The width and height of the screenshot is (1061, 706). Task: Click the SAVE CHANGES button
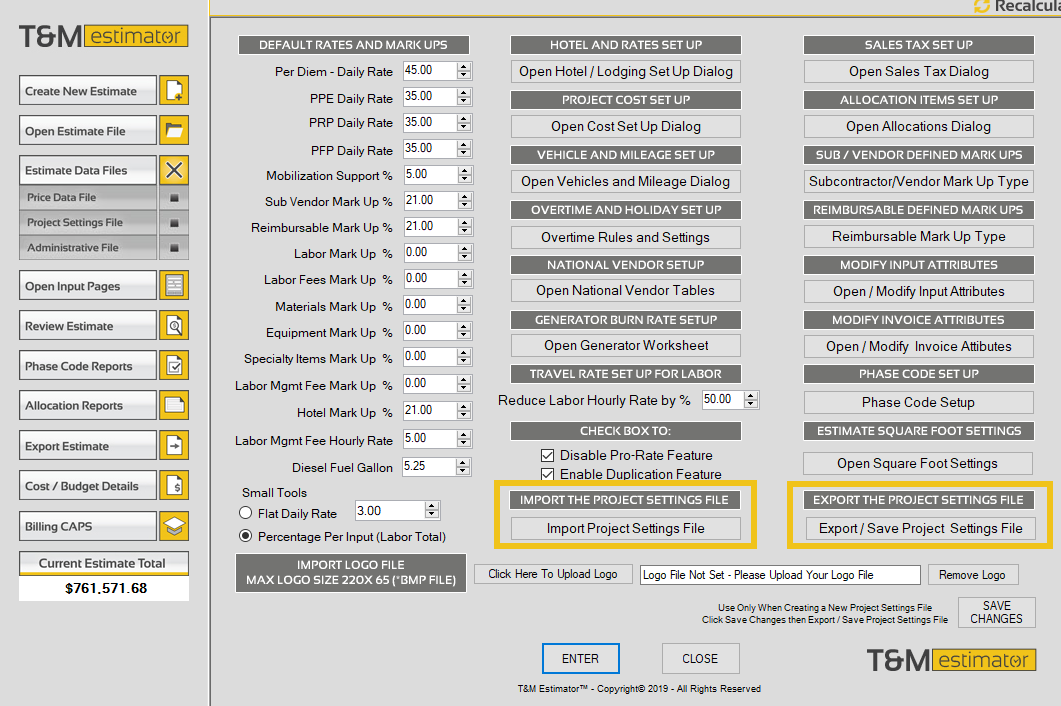(997, 612)
